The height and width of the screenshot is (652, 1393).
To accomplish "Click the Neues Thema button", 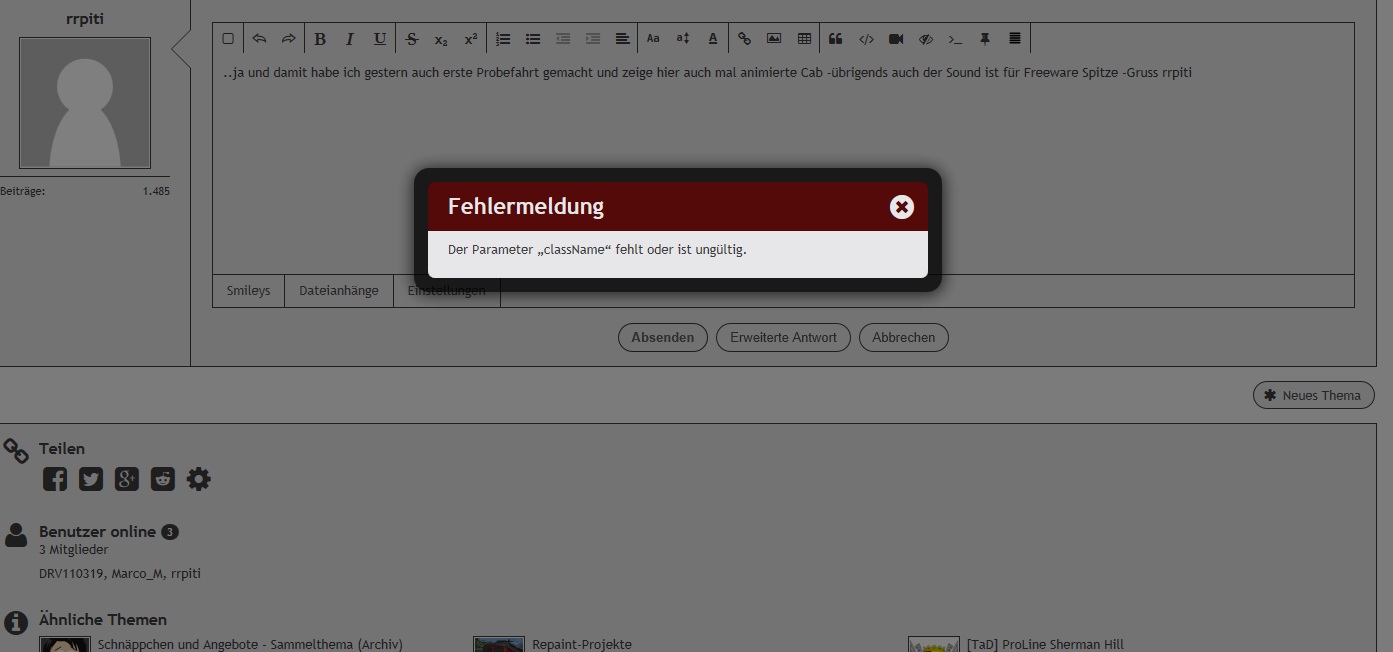I will click(x=1314, y=395).
